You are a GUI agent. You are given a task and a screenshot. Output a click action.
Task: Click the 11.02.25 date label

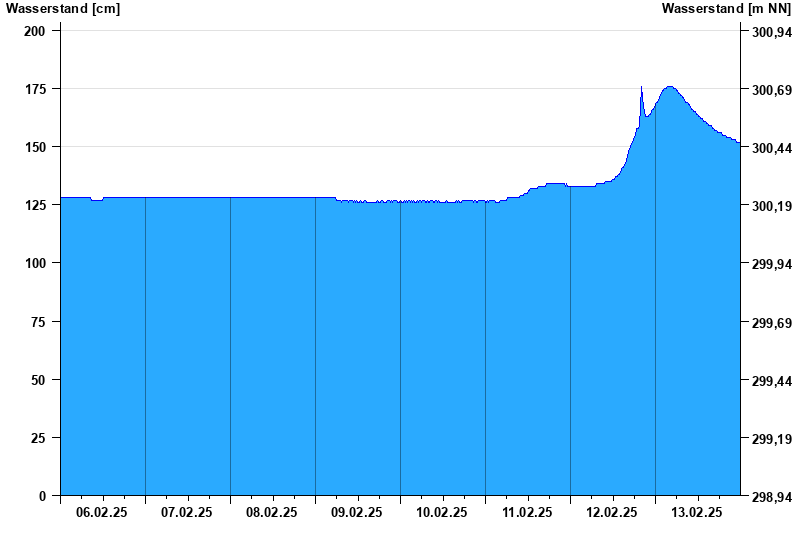[527, 513]
